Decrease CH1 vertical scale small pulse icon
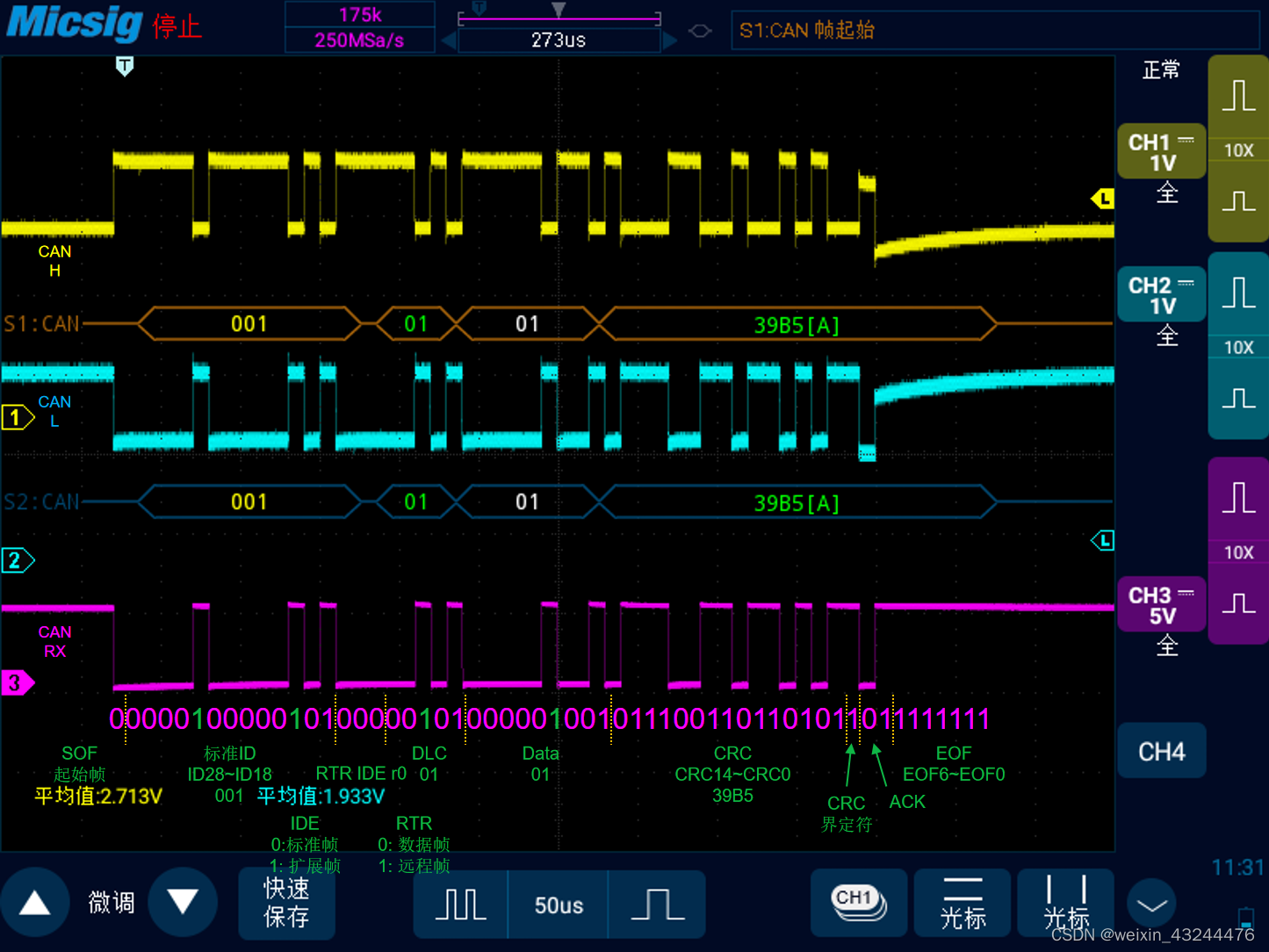 click(x=1238, y=202)
